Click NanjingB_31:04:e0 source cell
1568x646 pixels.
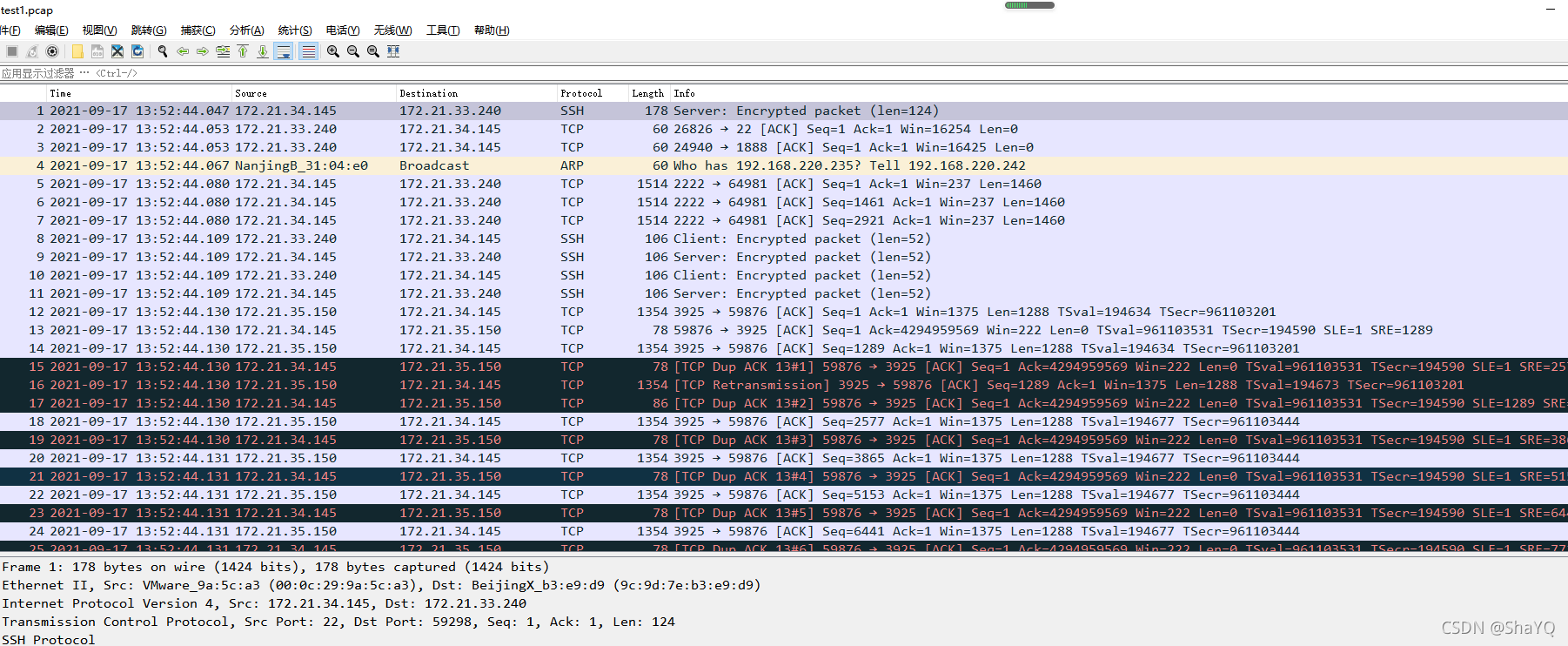click(x=301, y=165)
